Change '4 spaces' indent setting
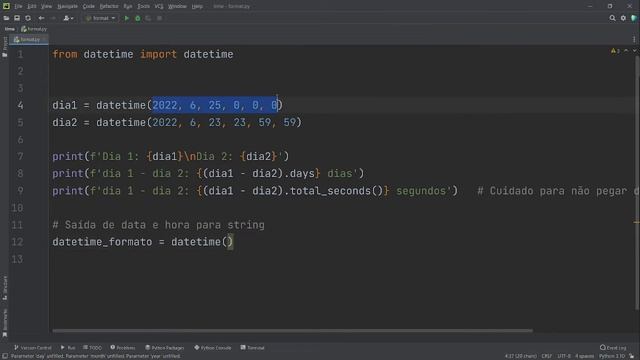This screenshot has width=640, height=360. [x=585, y=356]
